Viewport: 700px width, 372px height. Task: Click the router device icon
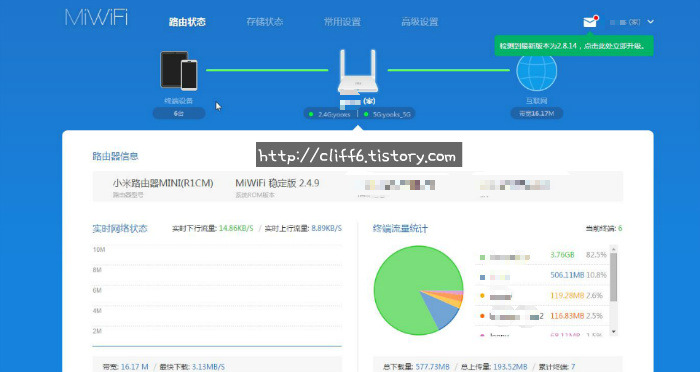coord(357,71)
